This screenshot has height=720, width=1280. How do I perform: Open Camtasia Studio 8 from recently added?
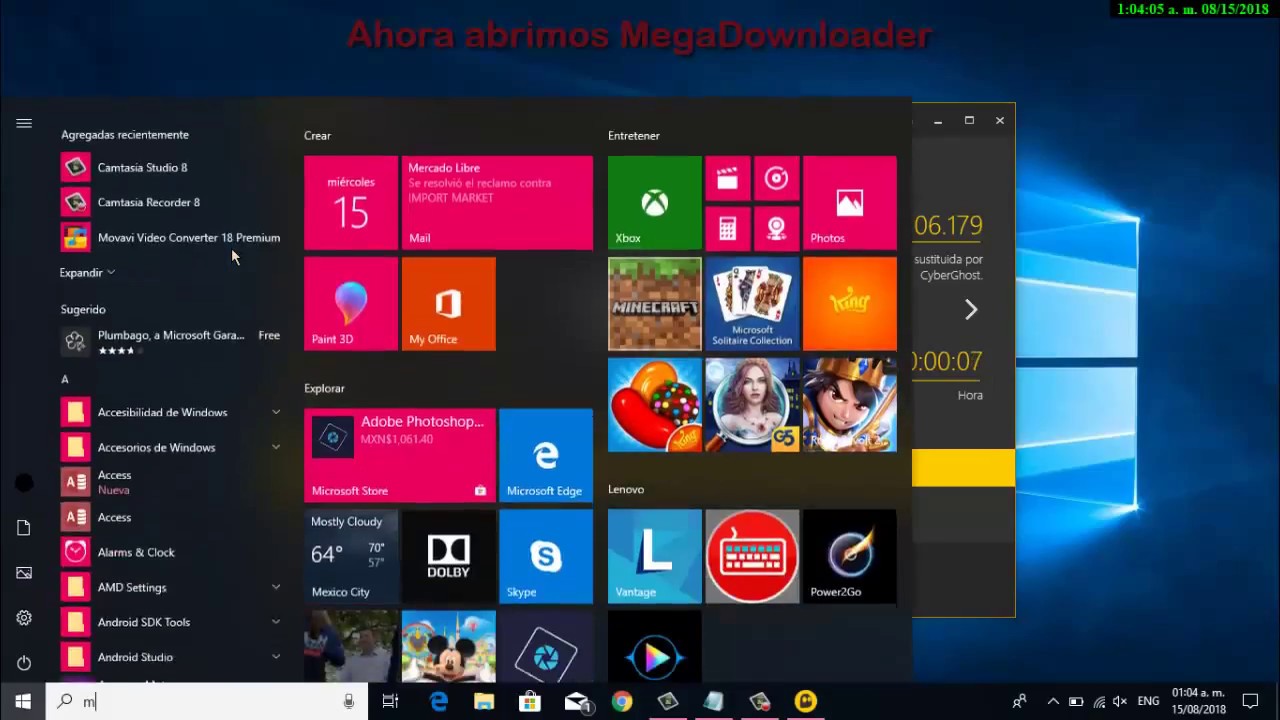170,167
